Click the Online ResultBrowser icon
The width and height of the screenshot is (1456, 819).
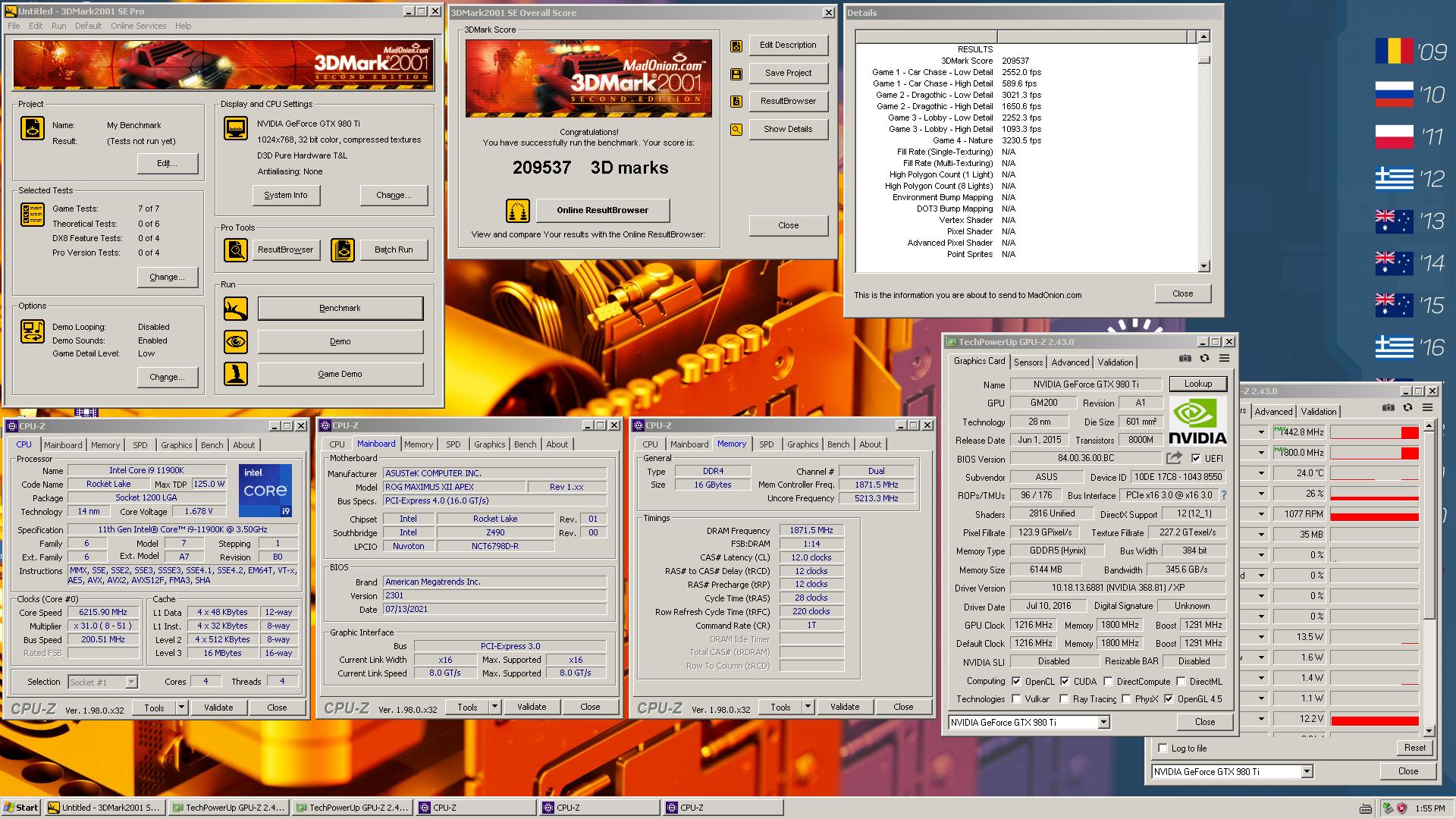(x=518, y=211)
